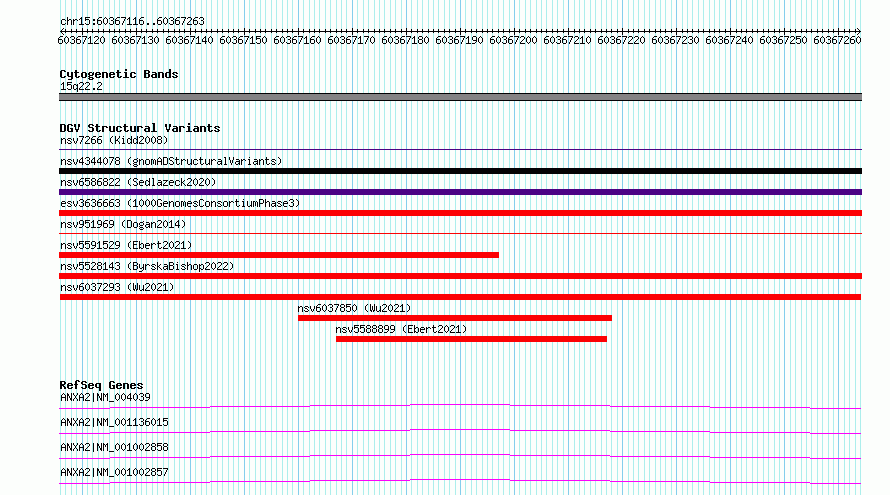890x495 pixels.
Task: Click ruler position 60367250
Action: click(783, 40)
